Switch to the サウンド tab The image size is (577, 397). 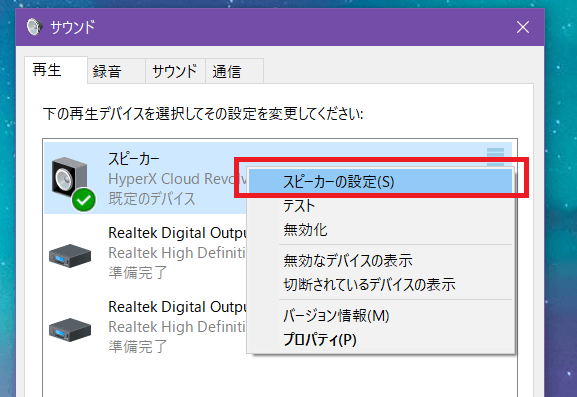(x=175, y=71)
